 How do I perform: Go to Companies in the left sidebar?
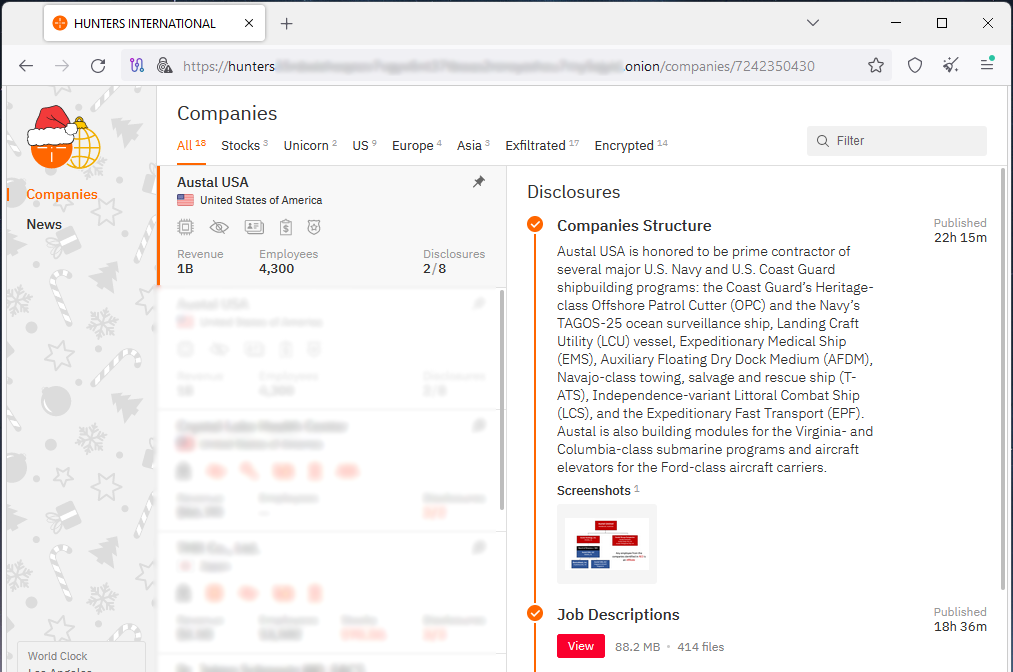[x=62, y=194]
